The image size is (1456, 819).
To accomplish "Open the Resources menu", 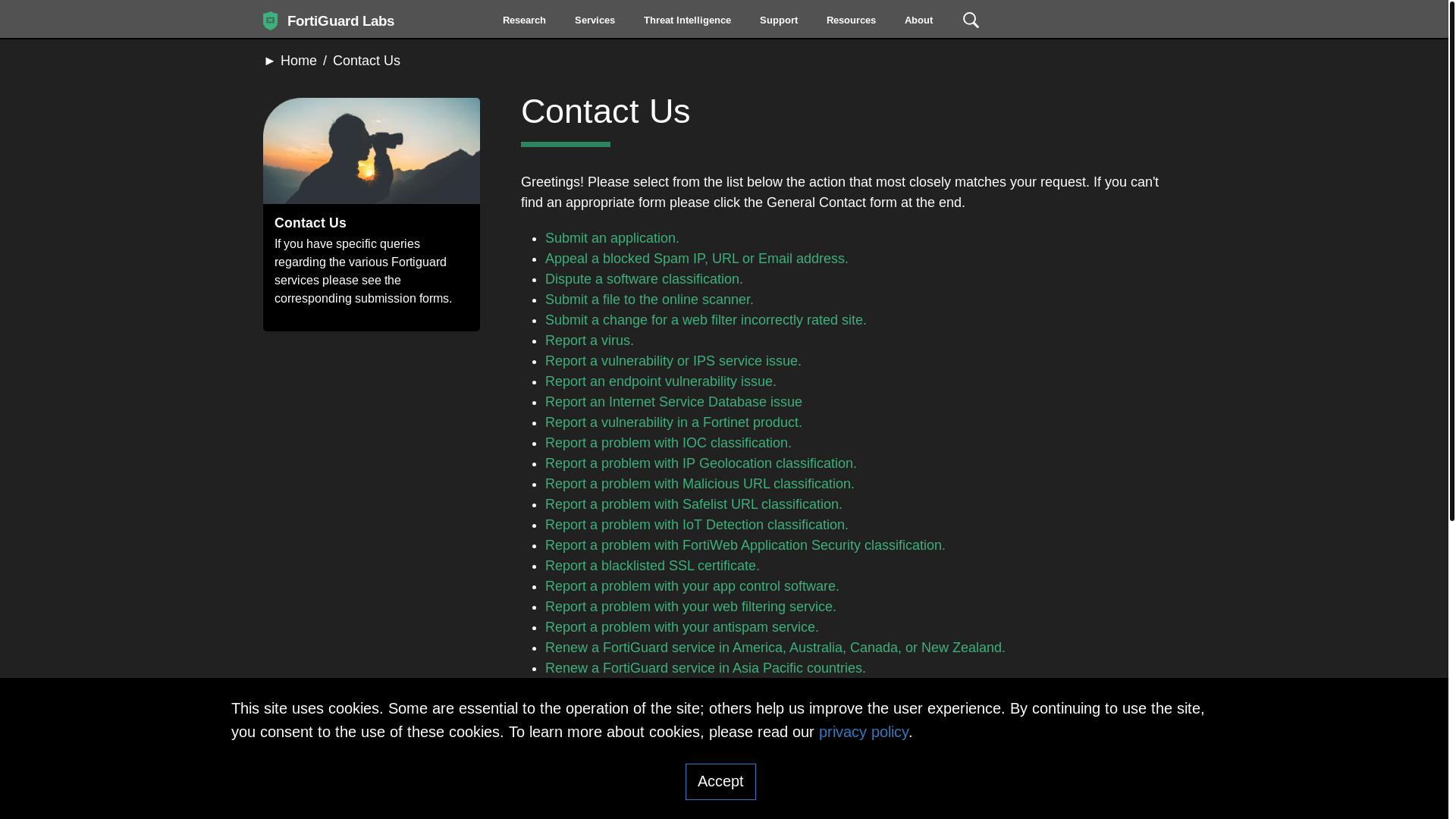I will 851,20.
